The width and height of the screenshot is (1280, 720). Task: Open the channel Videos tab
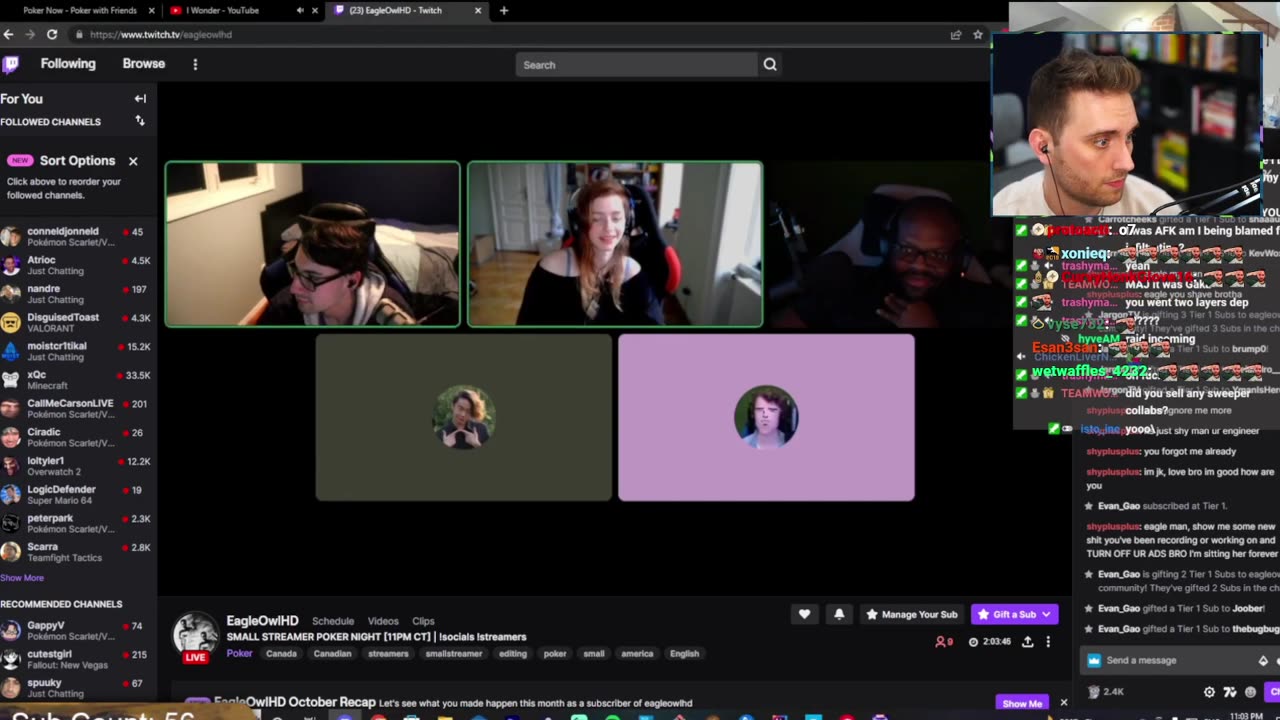[383, 621]
